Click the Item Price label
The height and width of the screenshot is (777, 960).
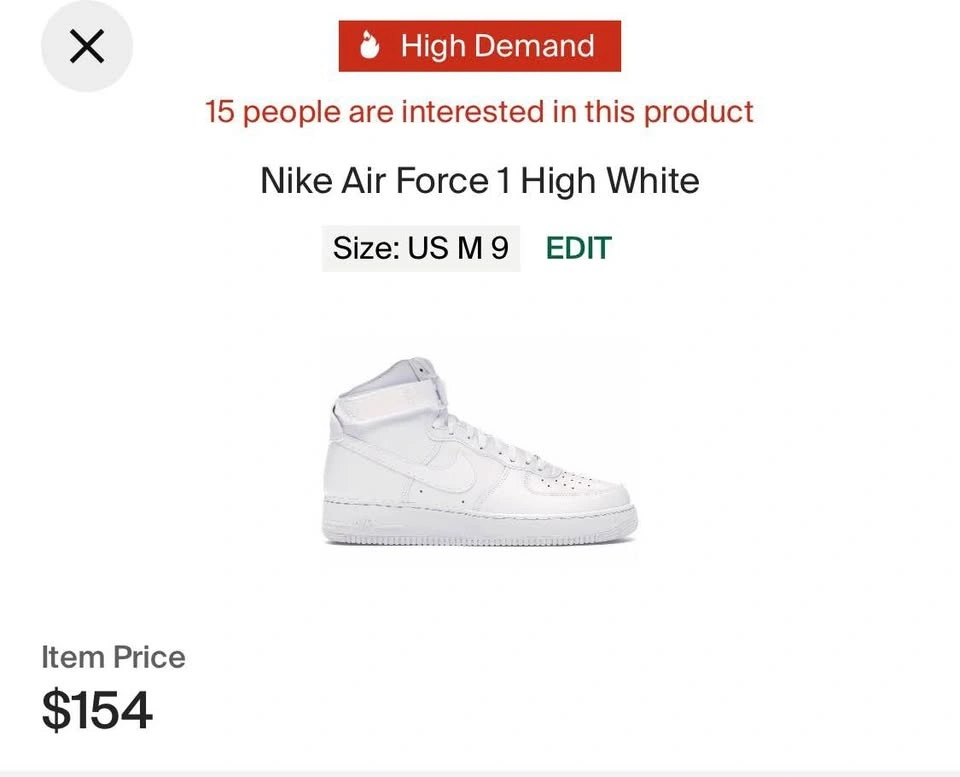point(113,657)
